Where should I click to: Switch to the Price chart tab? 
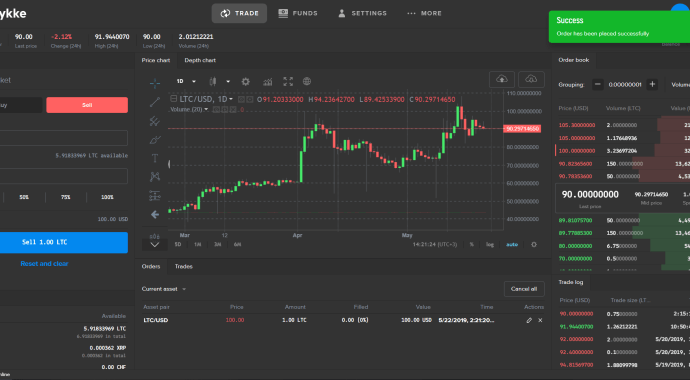point(156,60)
